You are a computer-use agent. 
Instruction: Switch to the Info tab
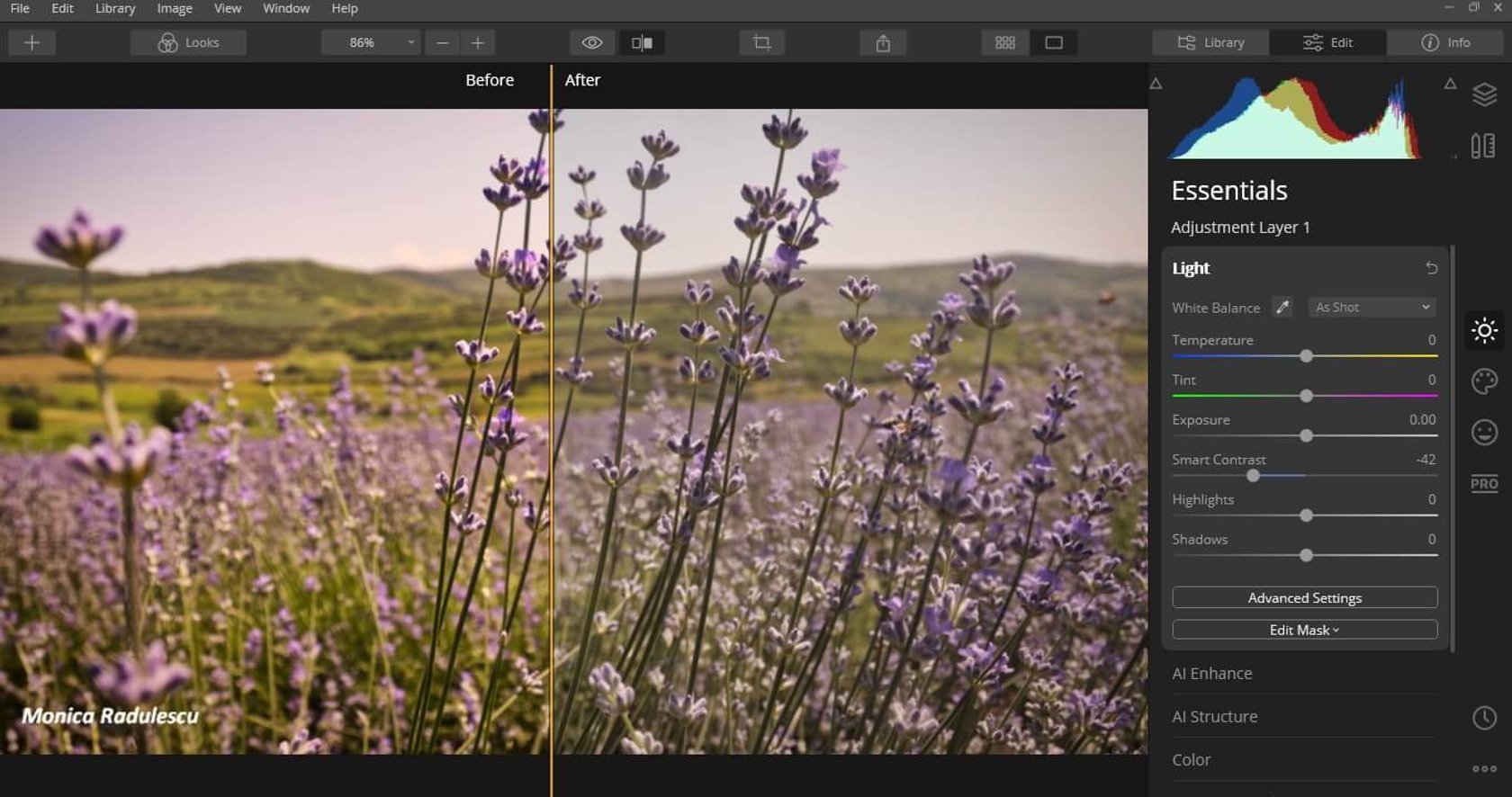pos(1445,42)
